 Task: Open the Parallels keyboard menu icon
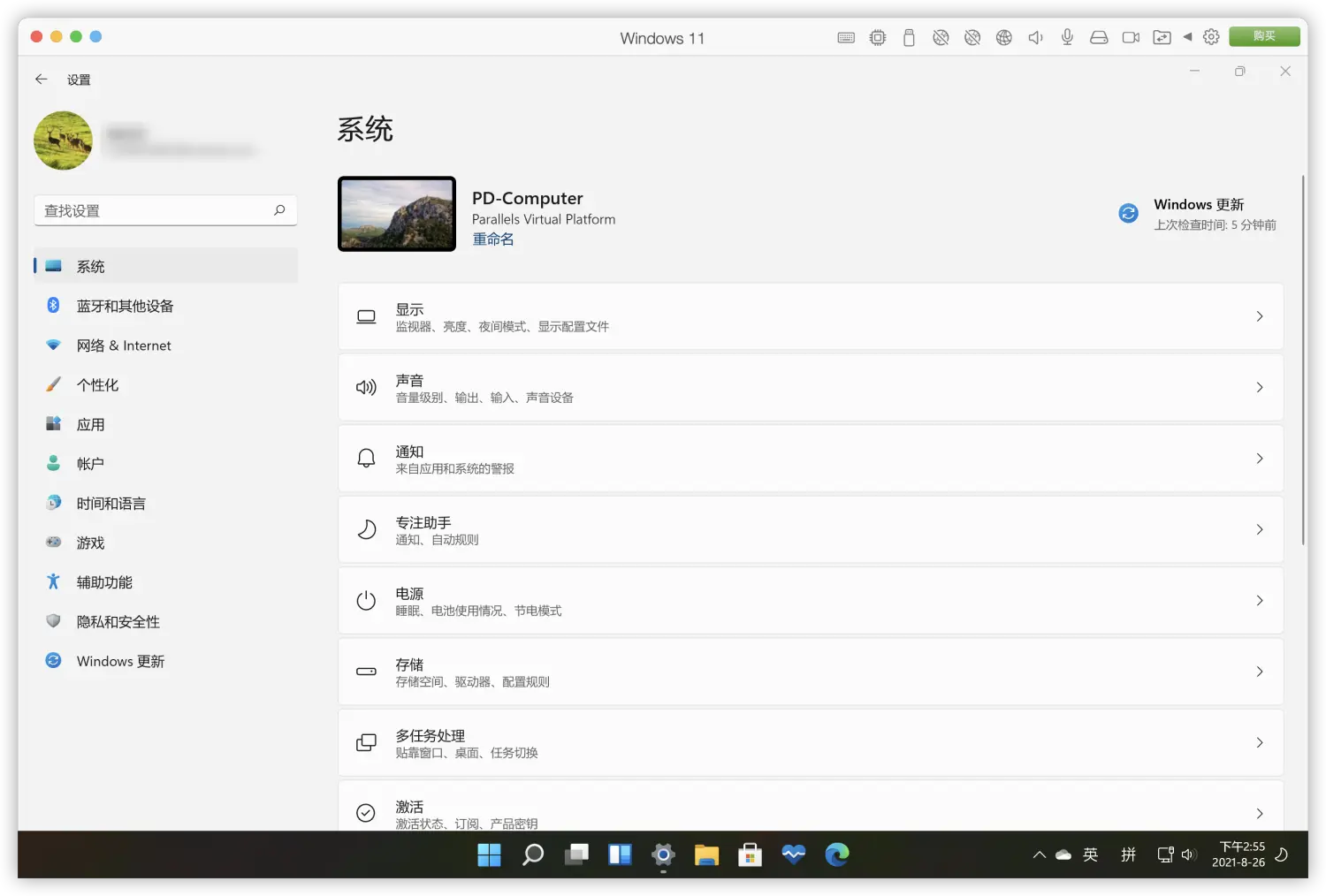tap(846, 37)
